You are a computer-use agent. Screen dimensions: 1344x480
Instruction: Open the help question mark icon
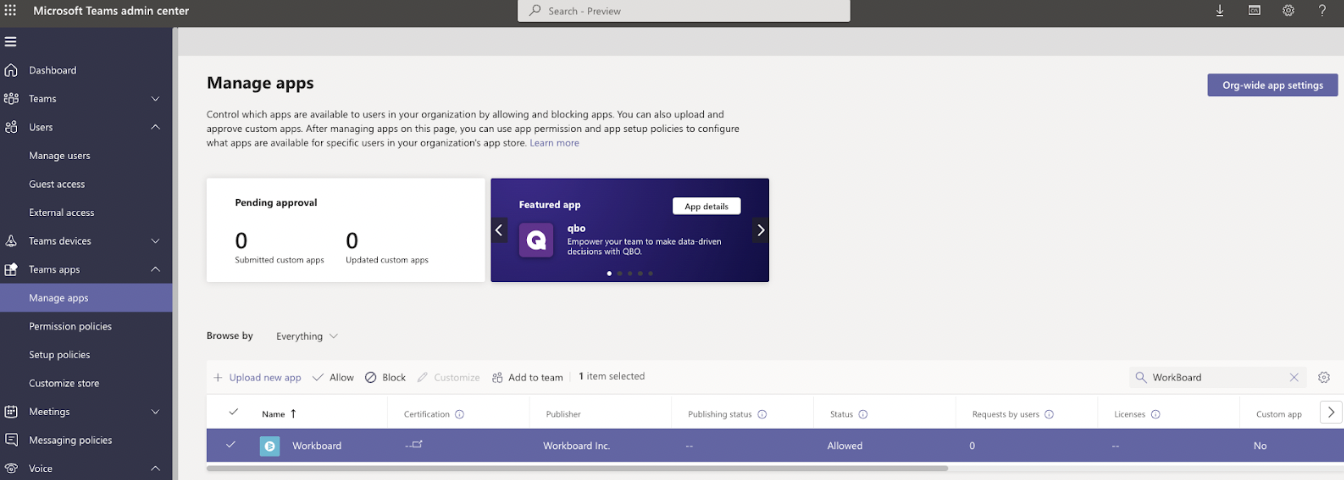pyautogui.click(x=1322, y=10)
